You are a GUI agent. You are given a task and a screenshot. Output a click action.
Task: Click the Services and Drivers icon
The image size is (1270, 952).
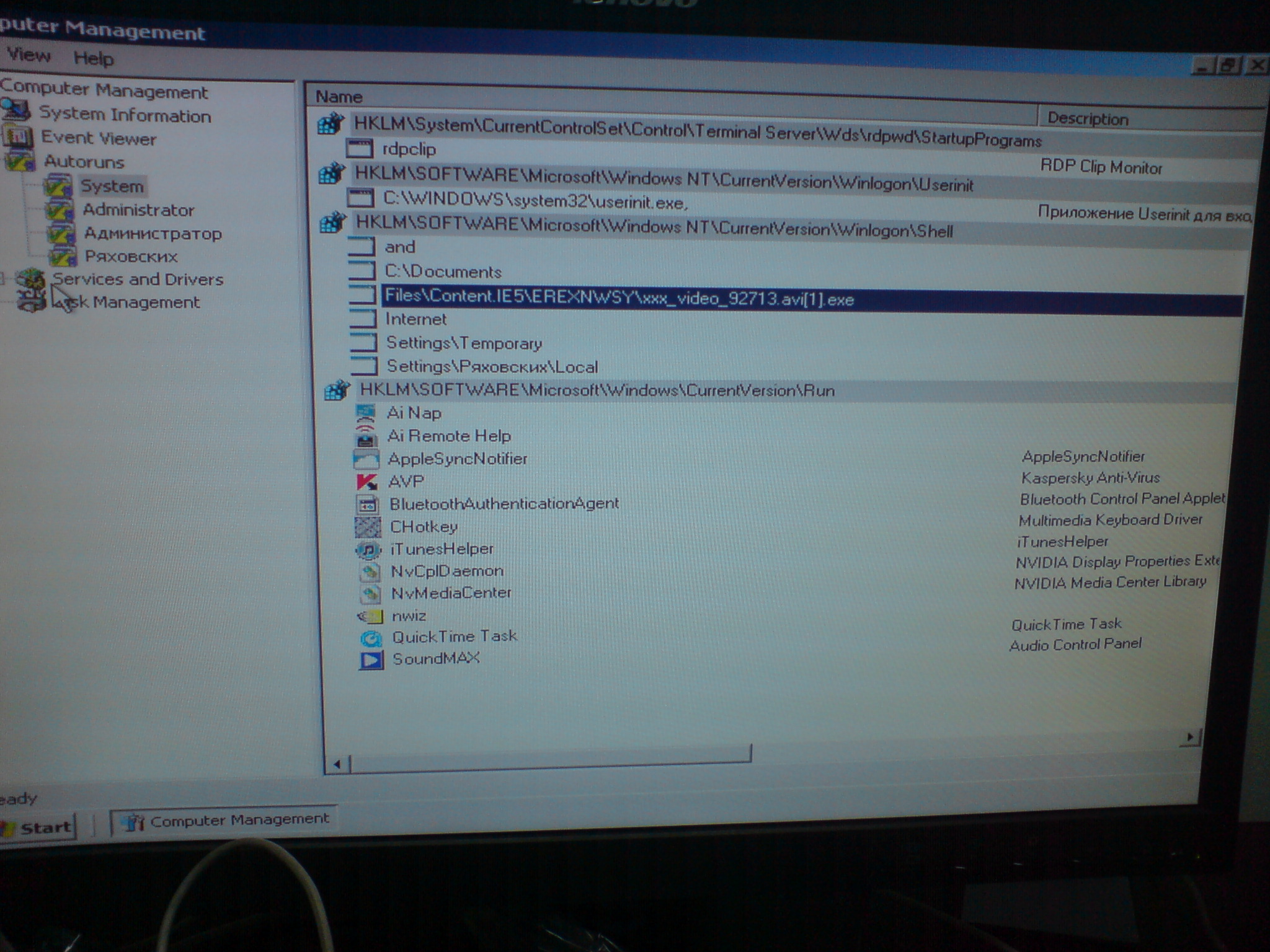click(31, 280)
